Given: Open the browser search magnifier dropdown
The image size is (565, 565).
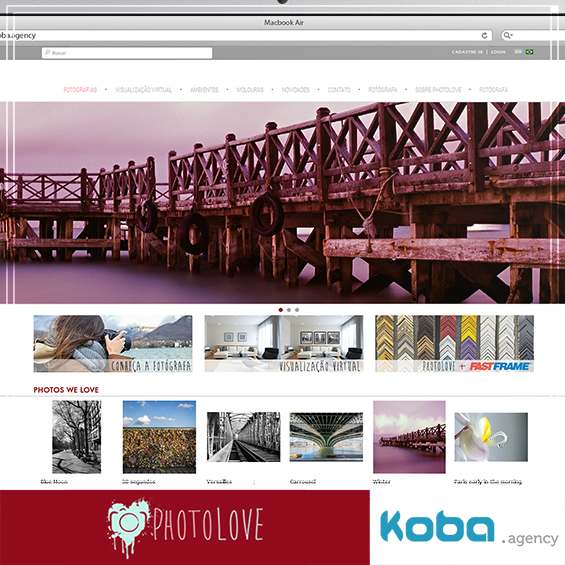Looking at the screenshot, I should click(x=508, y=35).
